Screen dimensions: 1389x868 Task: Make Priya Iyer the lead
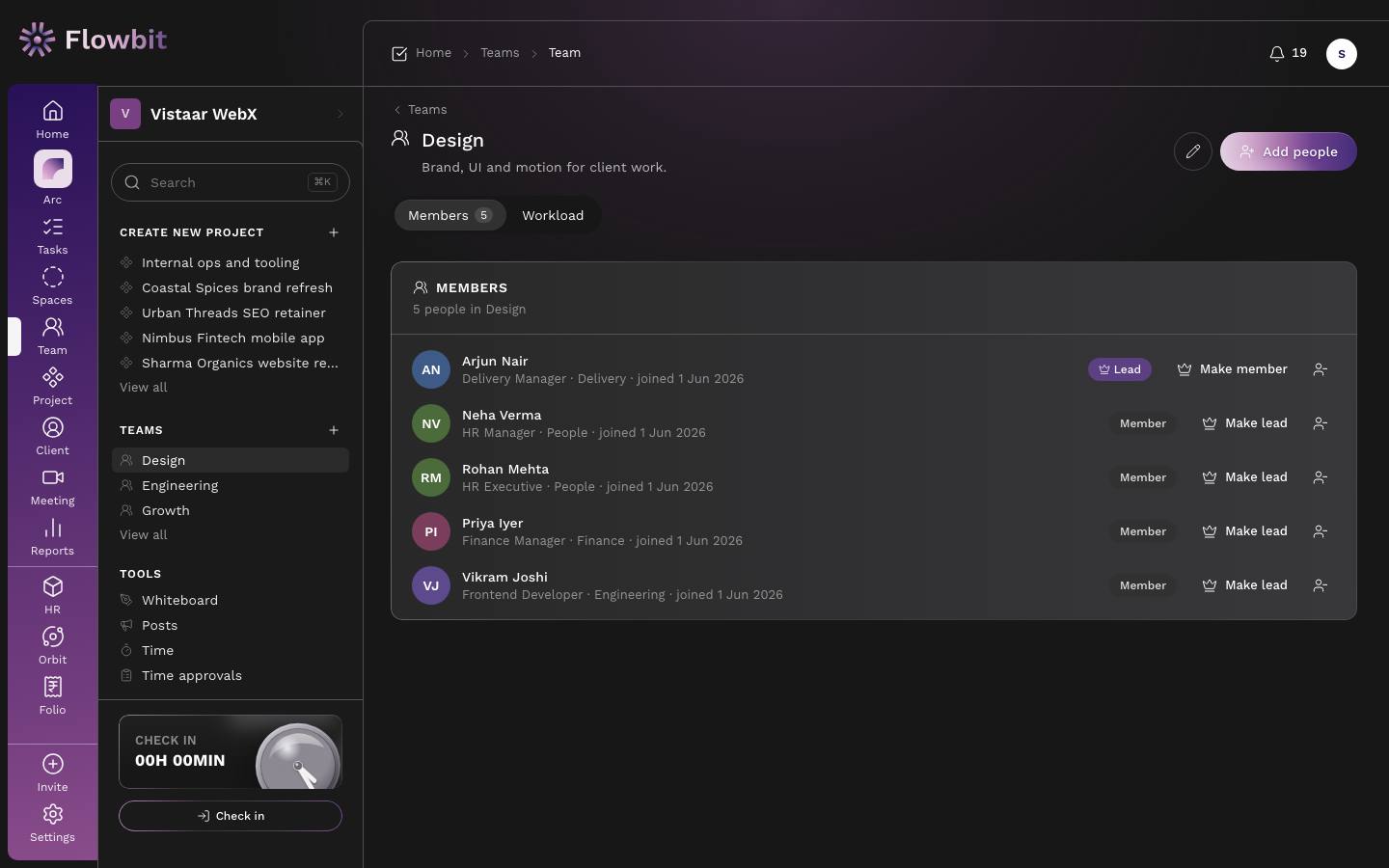(1245, 531)
